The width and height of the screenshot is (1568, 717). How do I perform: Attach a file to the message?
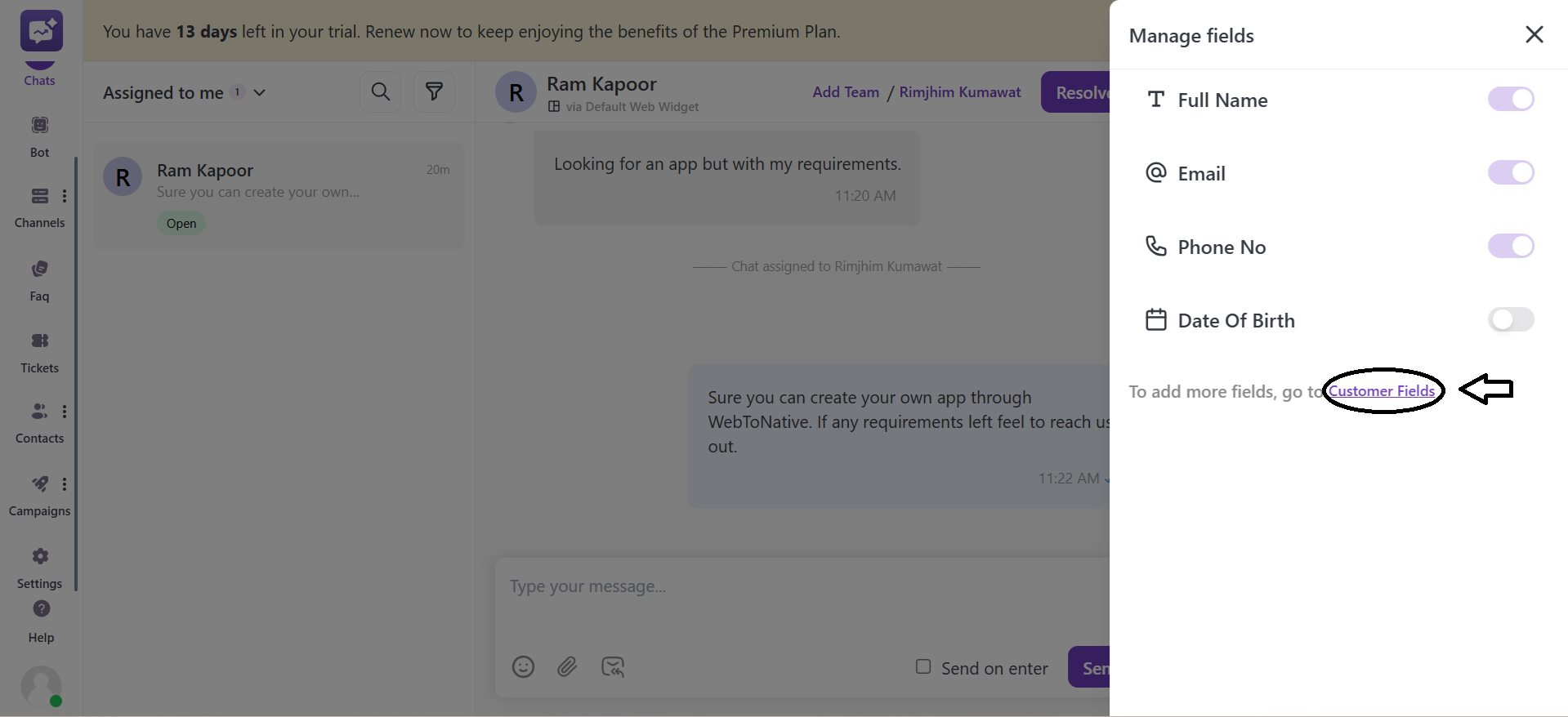568,667
